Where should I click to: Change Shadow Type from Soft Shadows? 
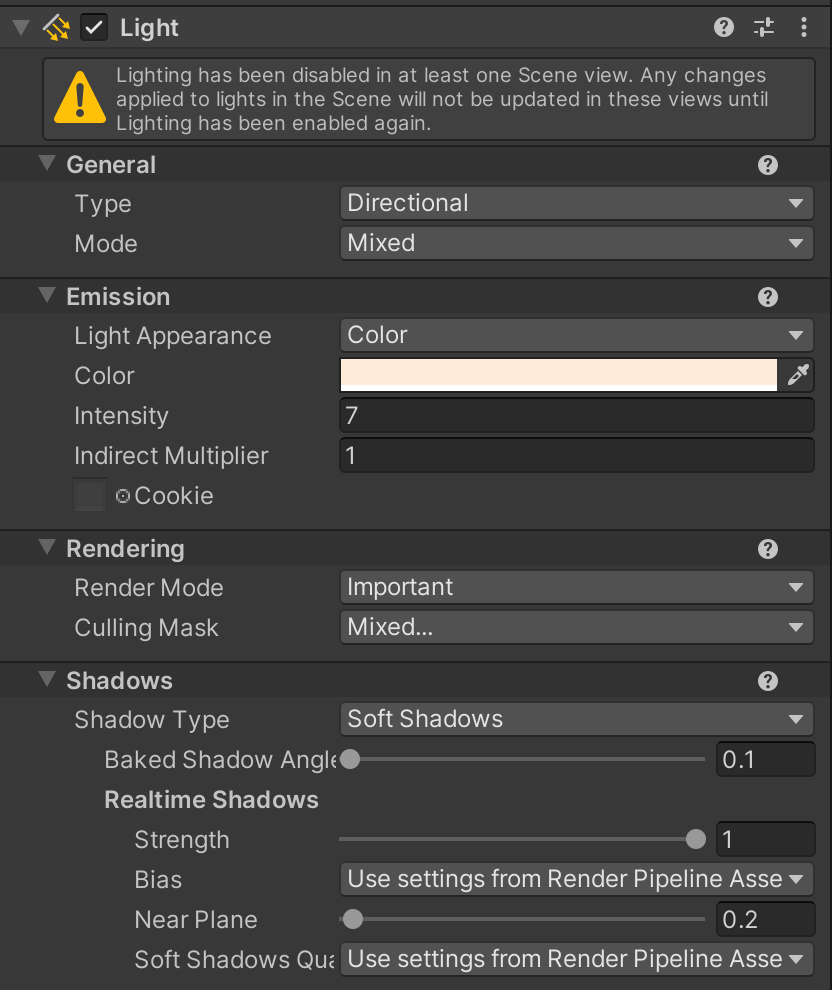tap(576, 719)
